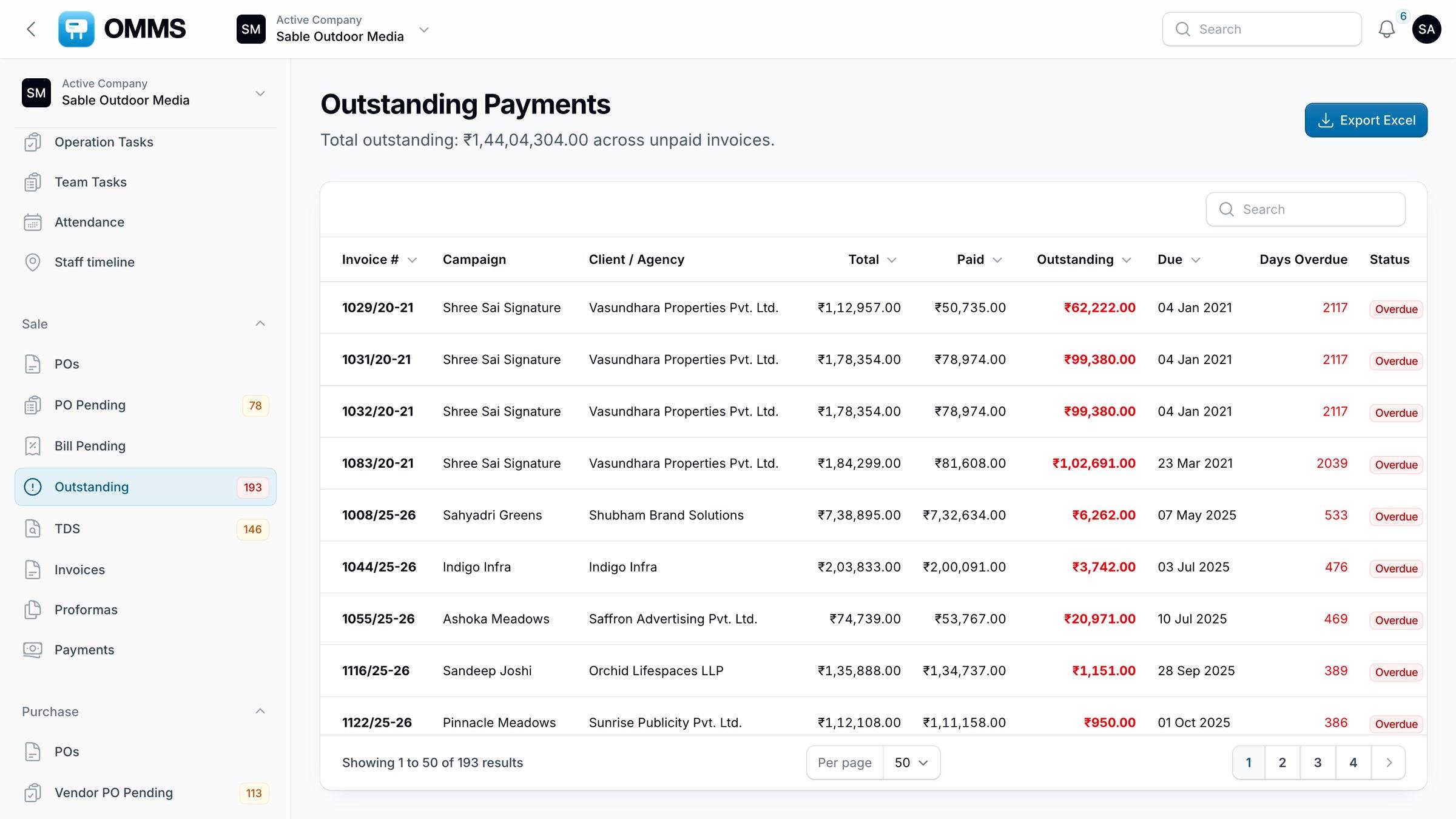
Task: Click the Operation Tasks clipboard icon
Action: (x=33, y=142)
